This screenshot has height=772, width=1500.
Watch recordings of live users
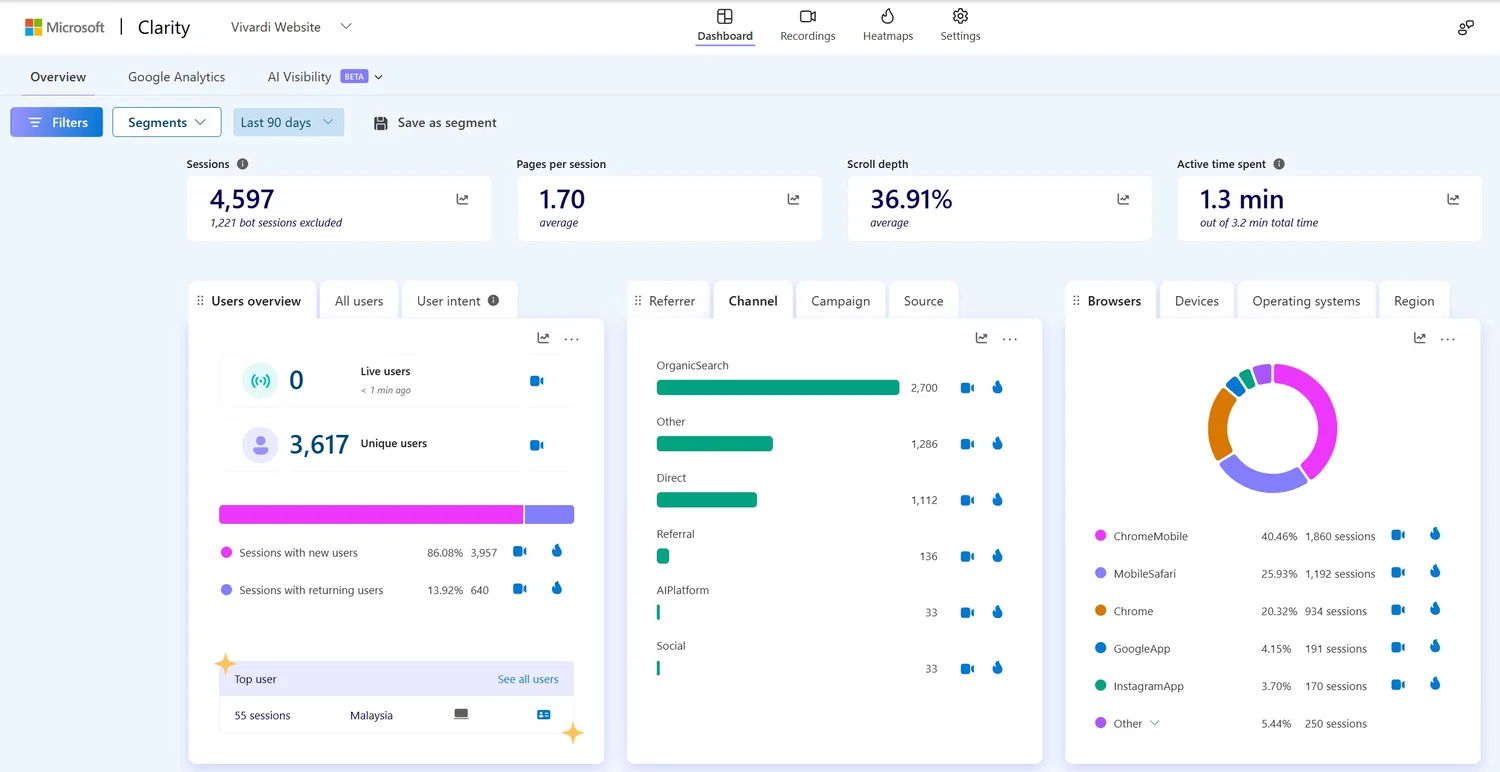[x=537, y=381]
